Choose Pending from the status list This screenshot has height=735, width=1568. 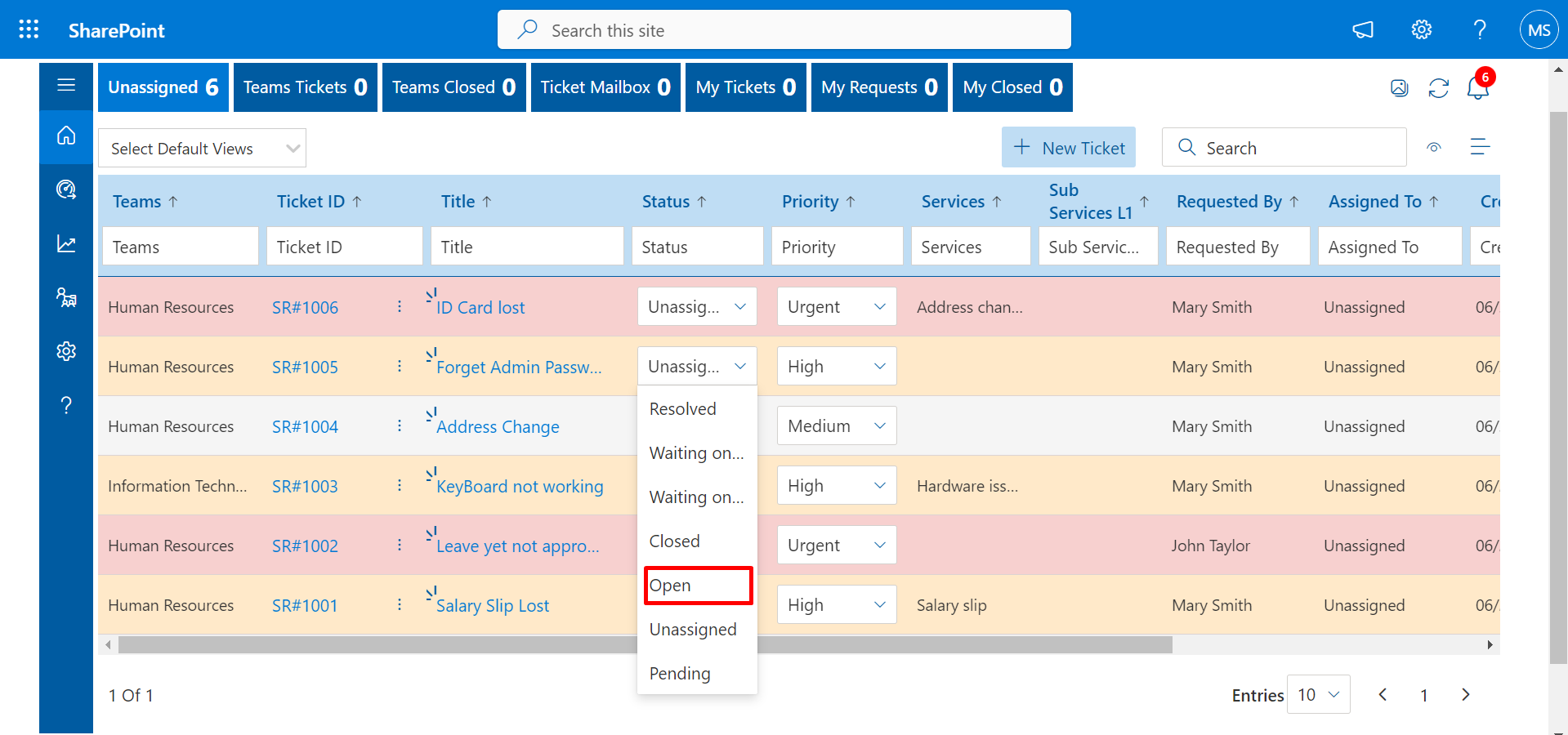697,674
